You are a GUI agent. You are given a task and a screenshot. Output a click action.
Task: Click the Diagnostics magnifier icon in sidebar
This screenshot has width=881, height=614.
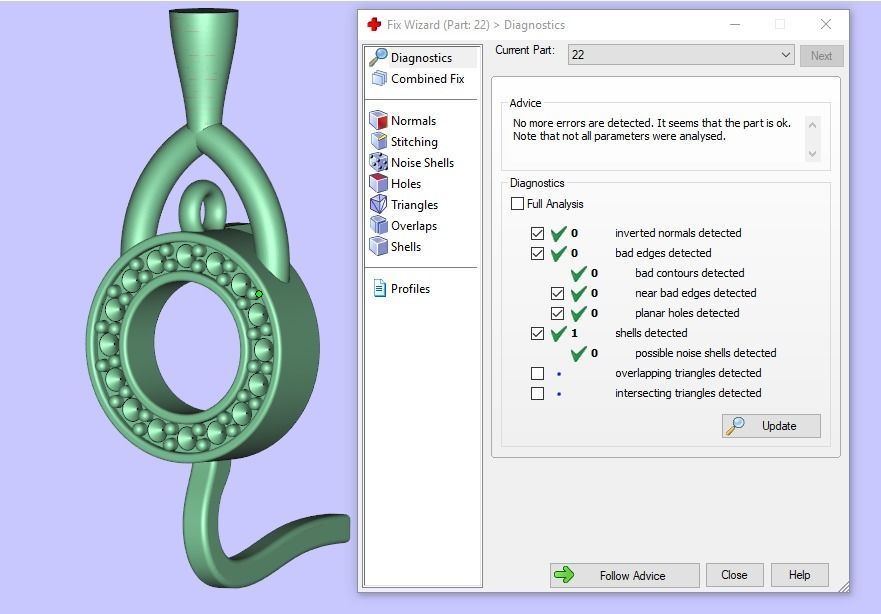point(378,57)
